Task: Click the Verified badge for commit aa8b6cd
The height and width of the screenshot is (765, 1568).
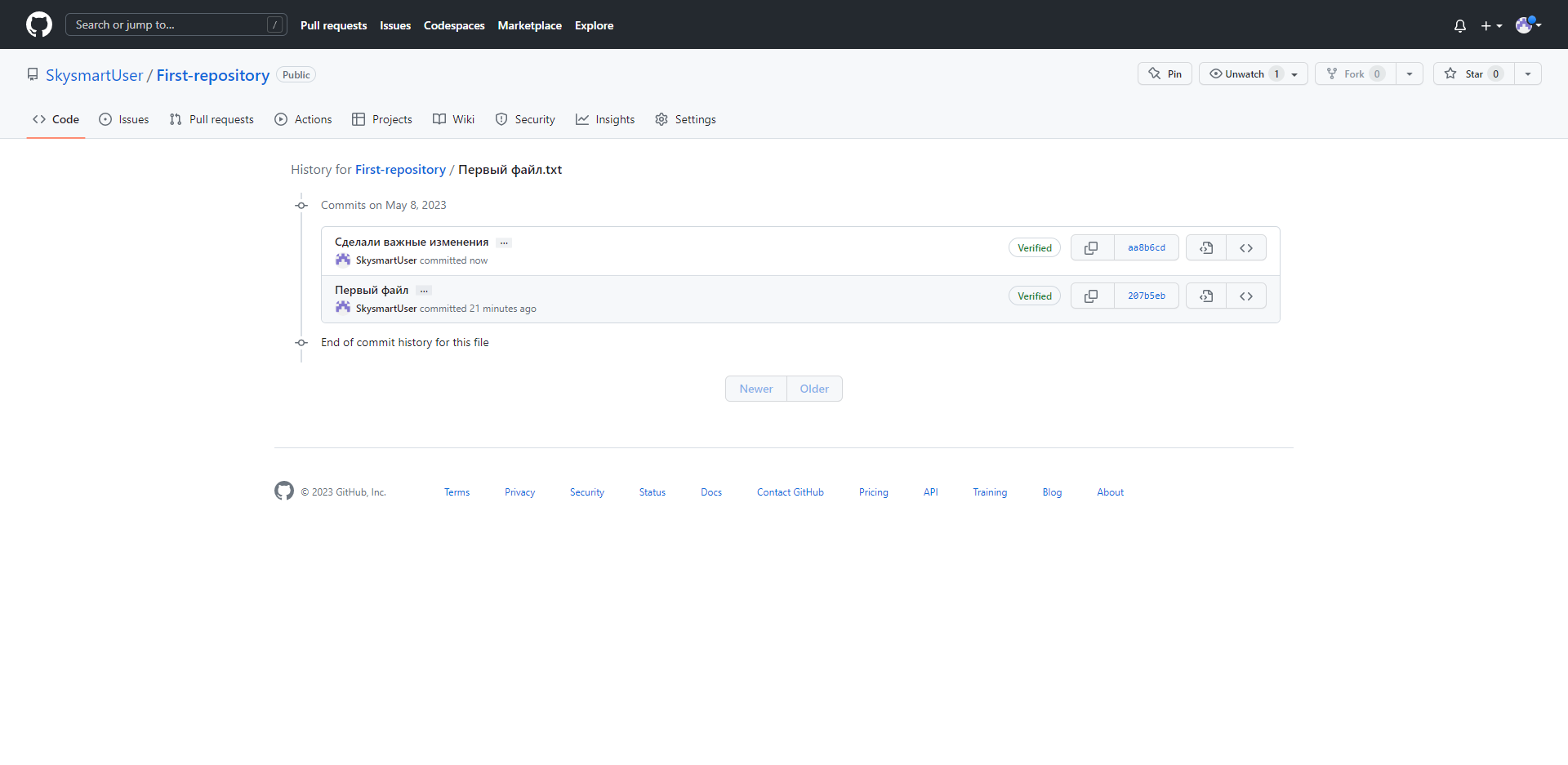Action: 1035,248
